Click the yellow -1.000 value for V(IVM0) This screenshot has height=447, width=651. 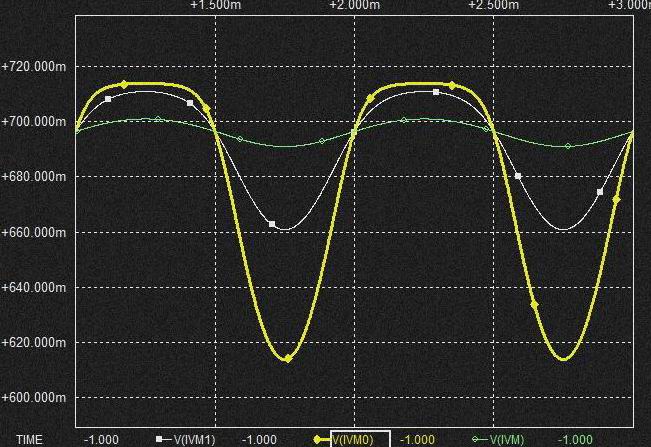[x=417, y=439]
